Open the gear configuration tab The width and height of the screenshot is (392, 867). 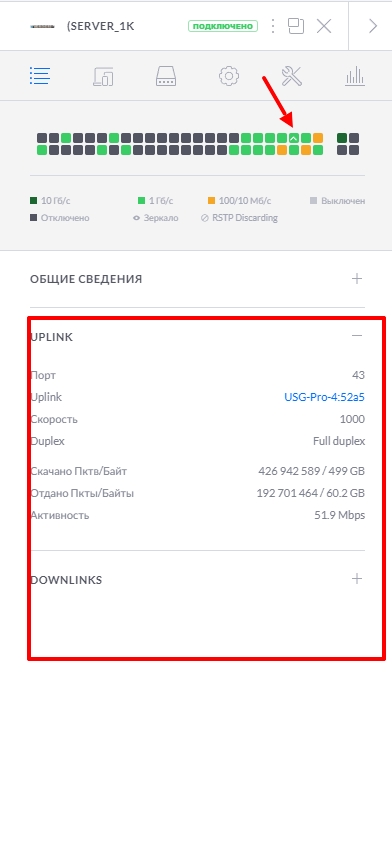[x=228, y=76]
